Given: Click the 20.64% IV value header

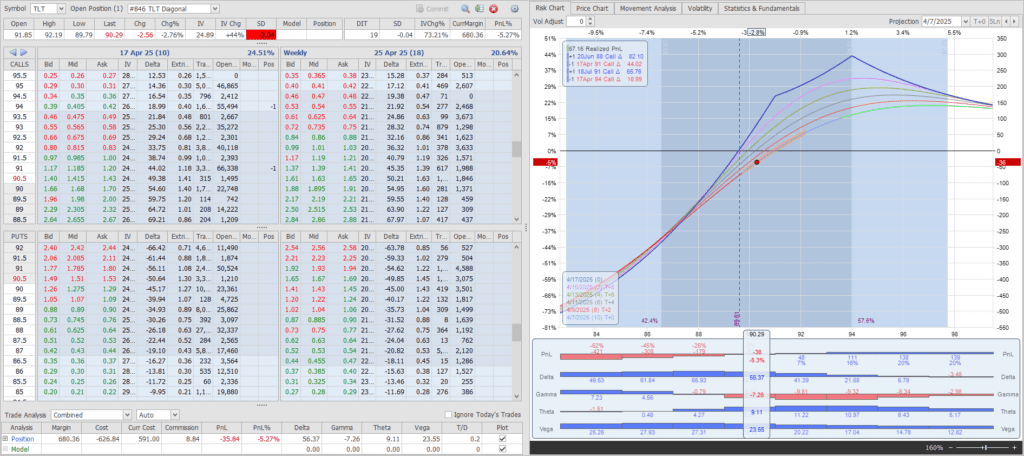Looking at the screenshot, I should 504,52.
